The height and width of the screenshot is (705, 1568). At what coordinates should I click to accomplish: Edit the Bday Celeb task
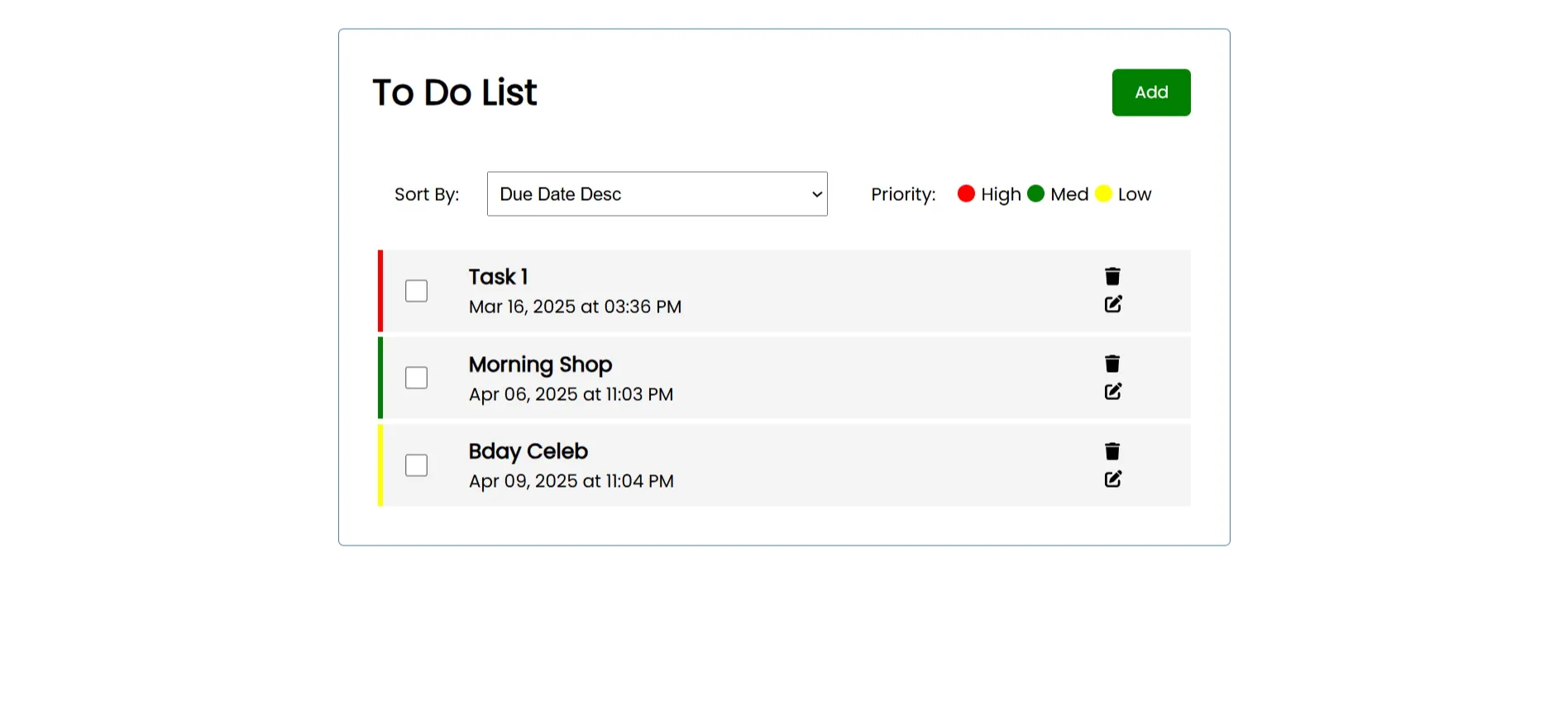1113,479
